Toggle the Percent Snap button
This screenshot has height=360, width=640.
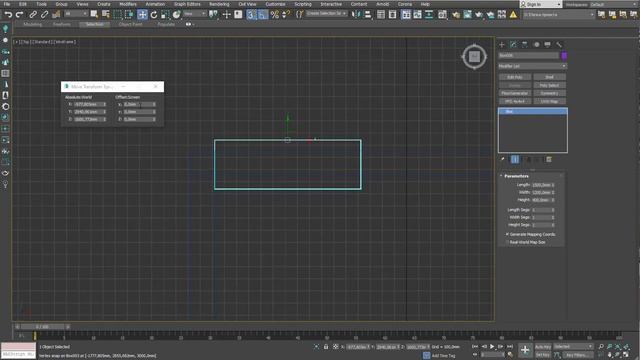[x=275, y=15]
